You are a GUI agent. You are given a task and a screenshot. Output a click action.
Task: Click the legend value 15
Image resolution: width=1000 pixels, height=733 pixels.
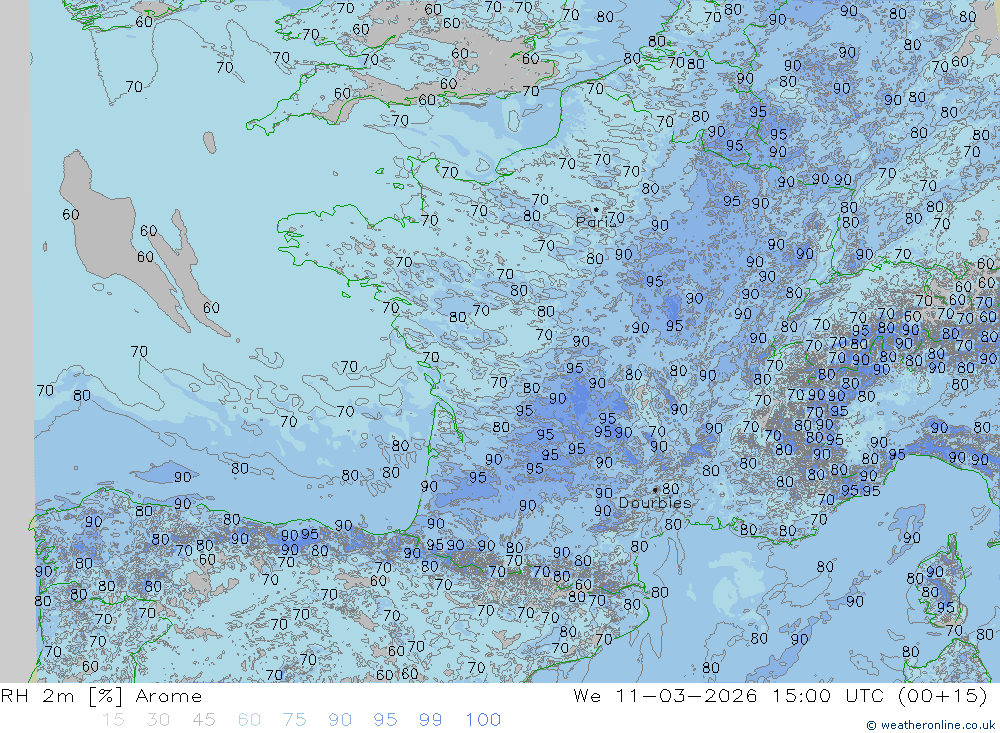coord(113,720)
